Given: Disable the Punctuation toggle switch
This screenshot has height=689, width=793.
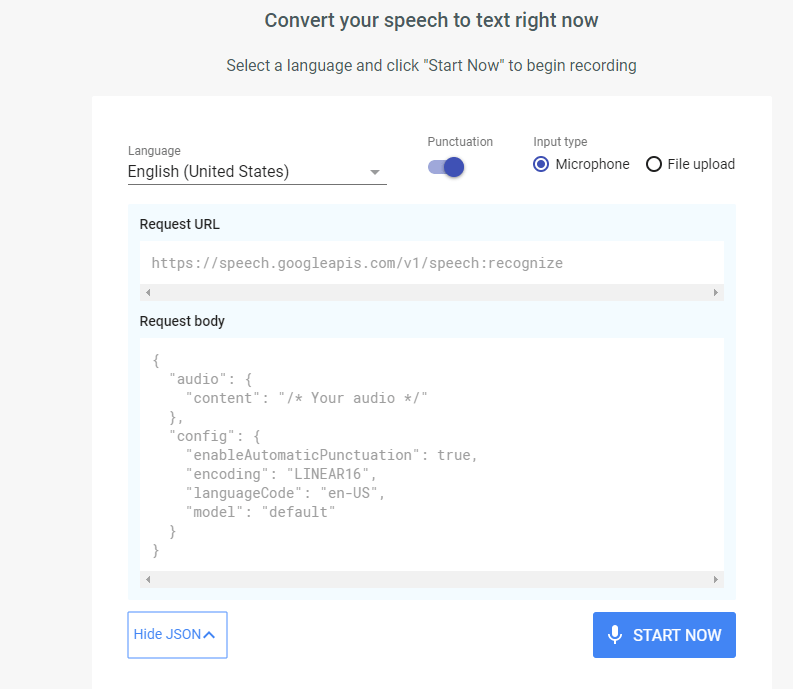Looking at the screenshot, I should pos(447,166).
